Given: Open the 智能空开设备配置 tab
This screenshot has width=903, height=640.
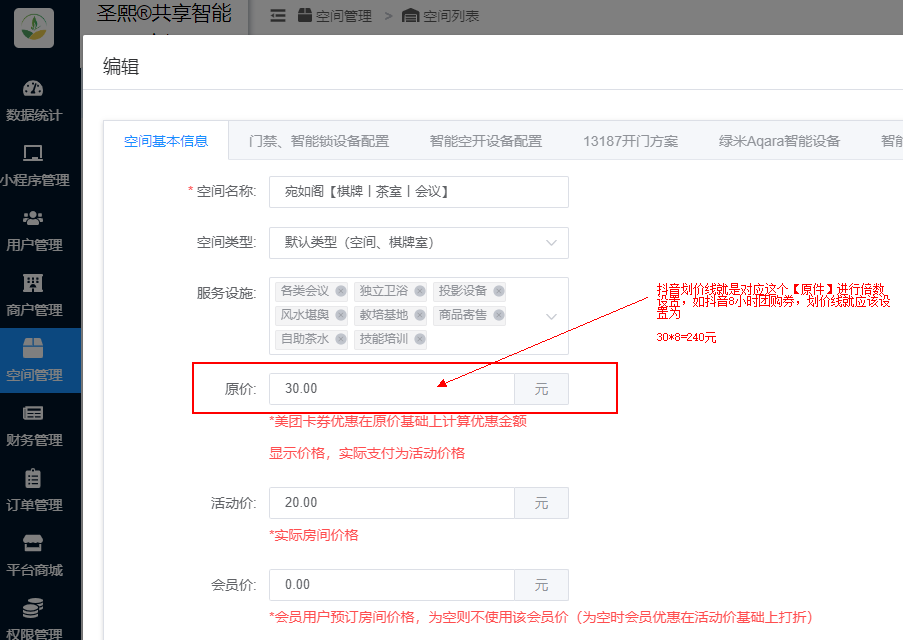Looking at the screenshot, I should pyautogui.click(x=486, y=141).
